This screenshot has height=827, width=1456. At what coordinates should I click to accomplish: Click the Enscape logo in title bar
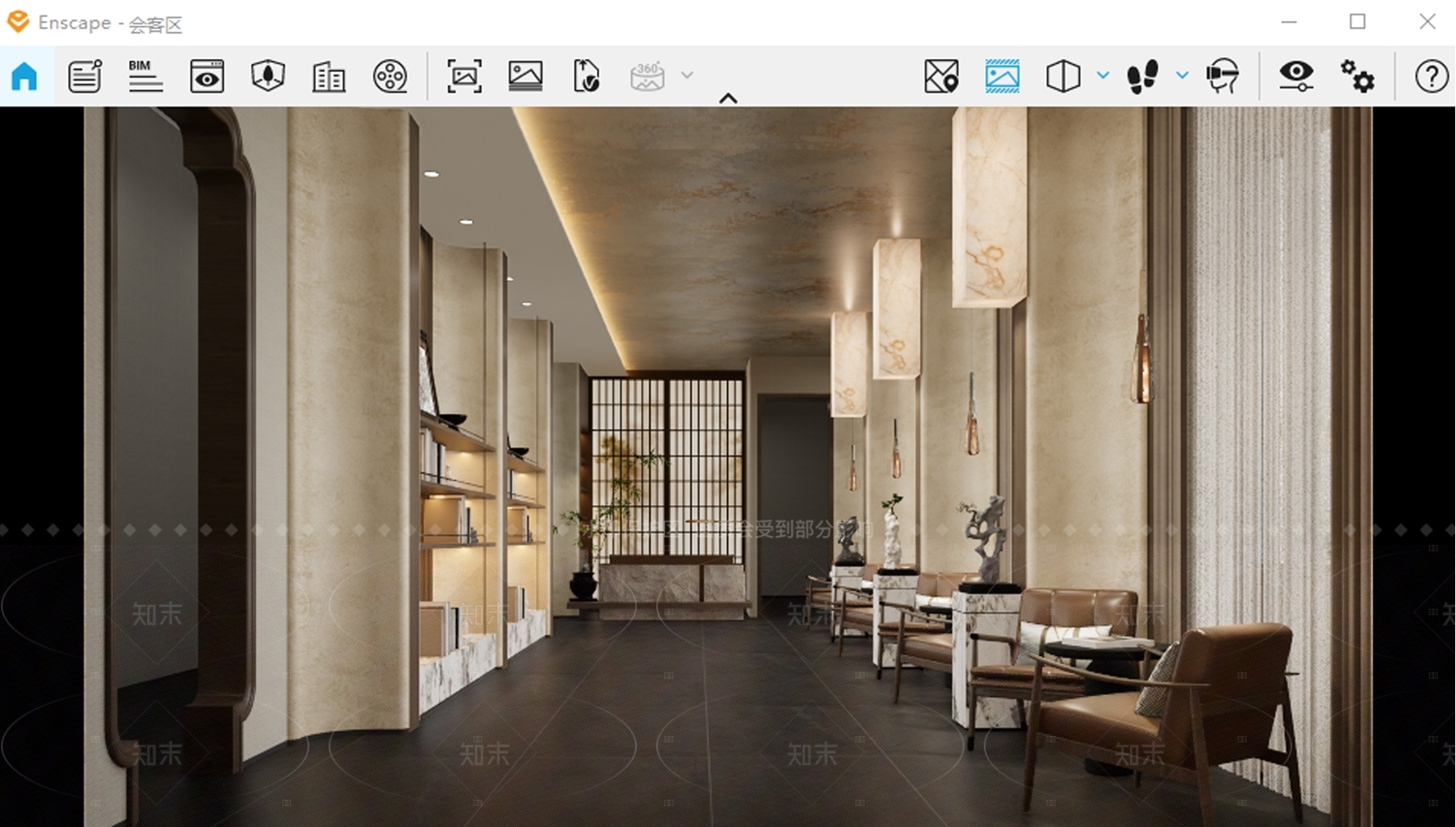coord(18,22)
